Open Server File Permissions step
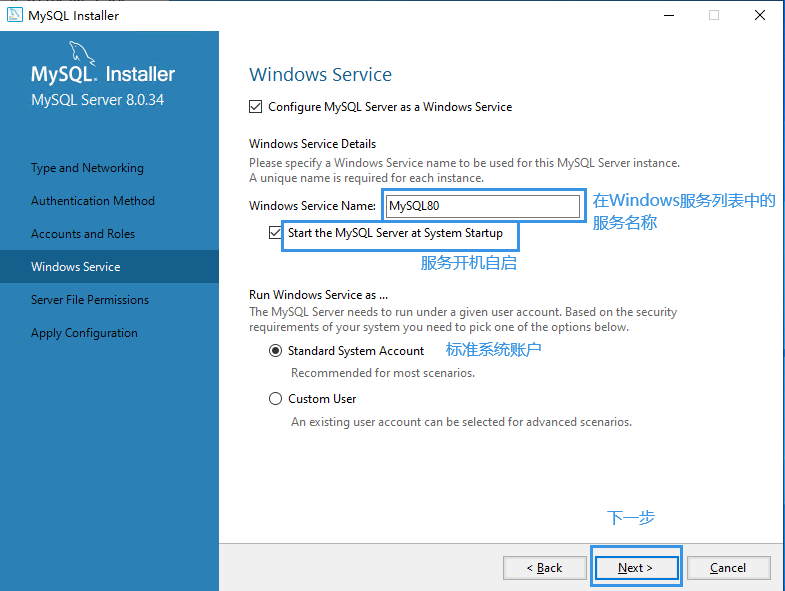This screenshot has height=591, width=785. click(x=90, y=300)
